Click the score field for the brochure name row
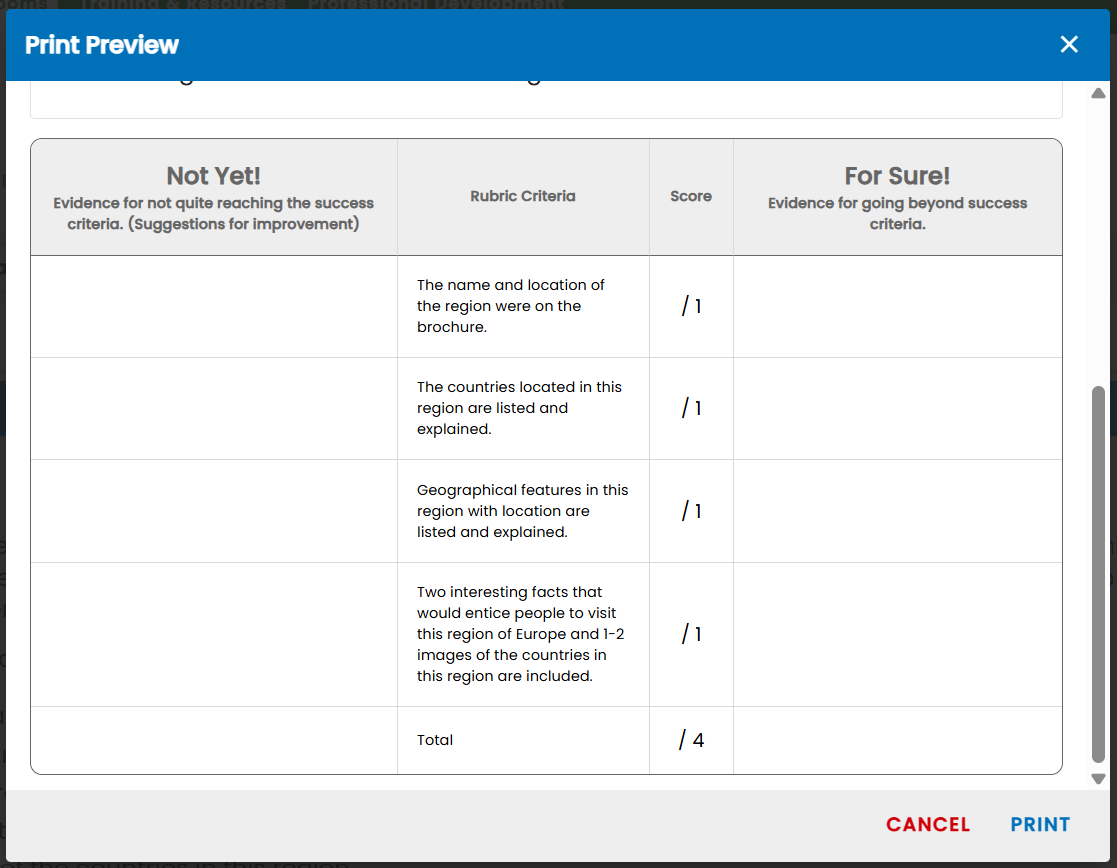 coord(691,306)
